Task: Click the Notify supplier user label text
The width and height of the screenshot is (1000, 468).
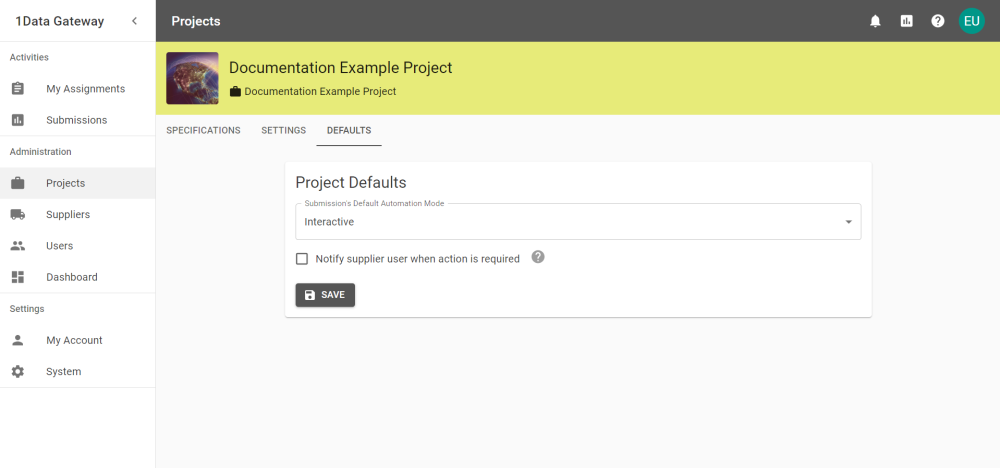Action: pyautogui.click(x=418, y=259)
